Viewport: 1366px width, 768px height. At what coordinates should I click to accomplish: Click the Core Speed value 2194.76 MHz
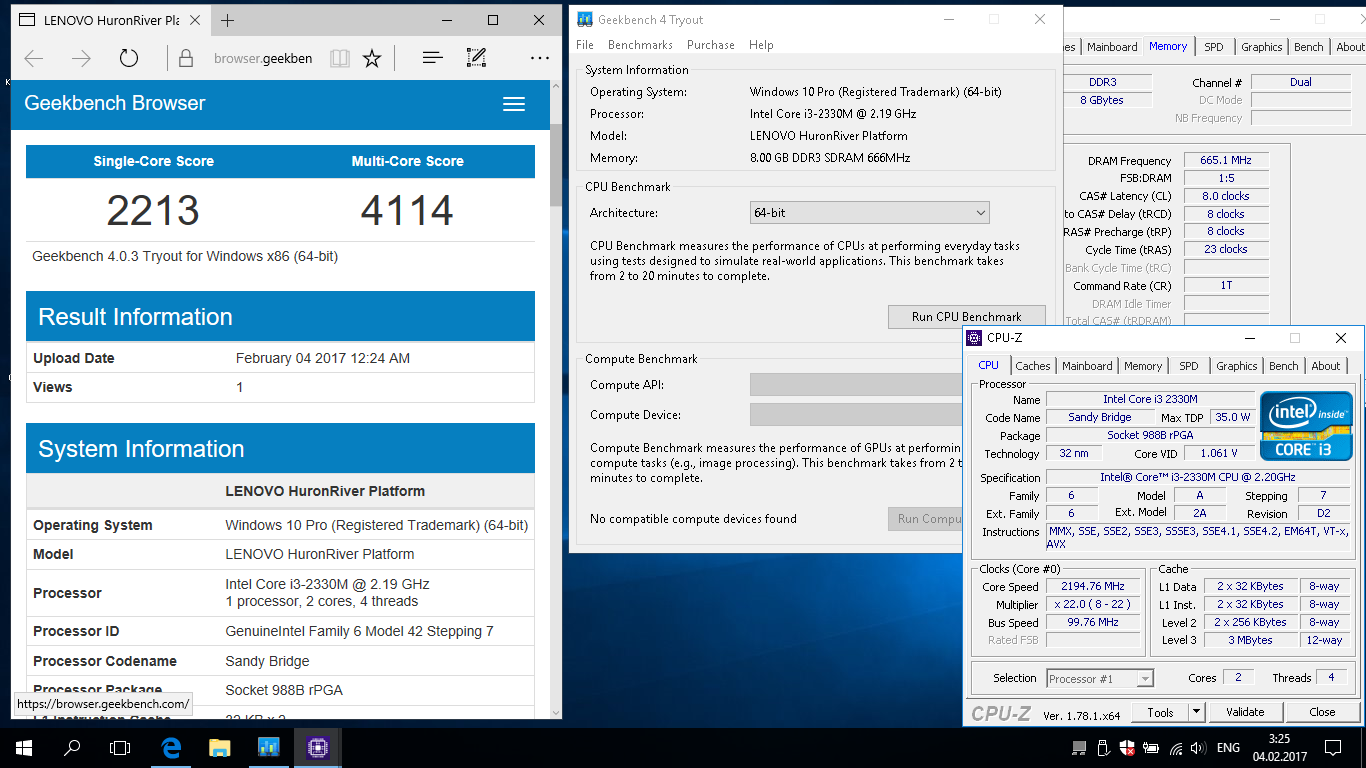click(1094, 587)
